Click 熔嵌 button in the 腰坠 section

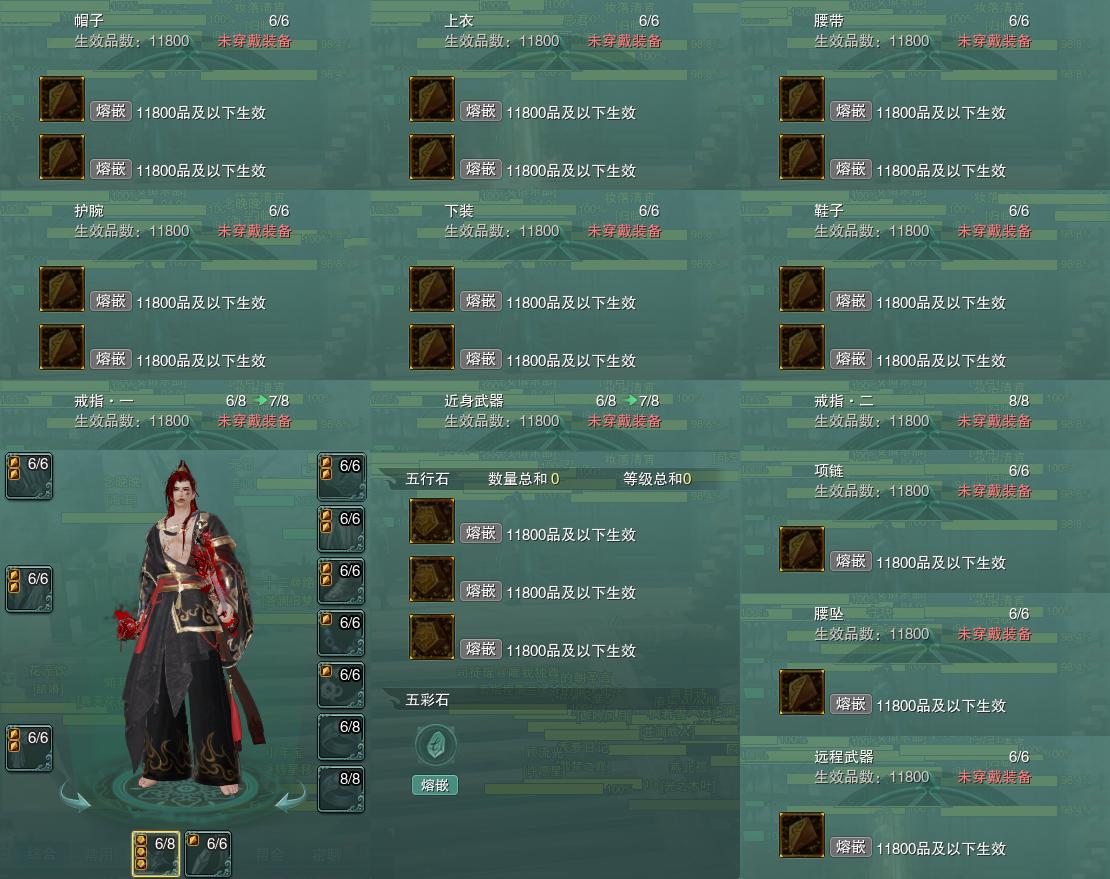click(850, 703)
